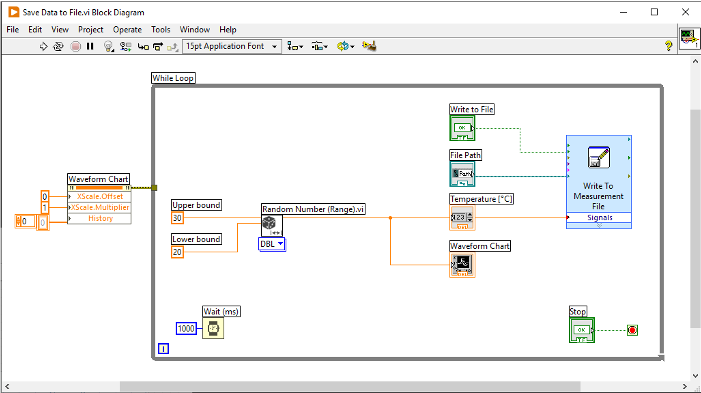This screenshot has width=701, height=393.
Task: Click the Clean Up Diagram icon
Action: point(369,46)
